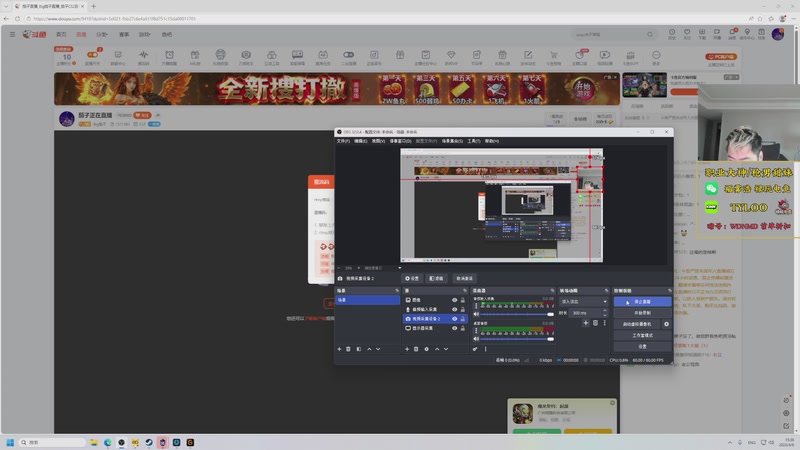Image resolution: width=800 pixels, height=450 pixels.
Task: Click the 300 ms duration field
Action: tap(585, 313)
